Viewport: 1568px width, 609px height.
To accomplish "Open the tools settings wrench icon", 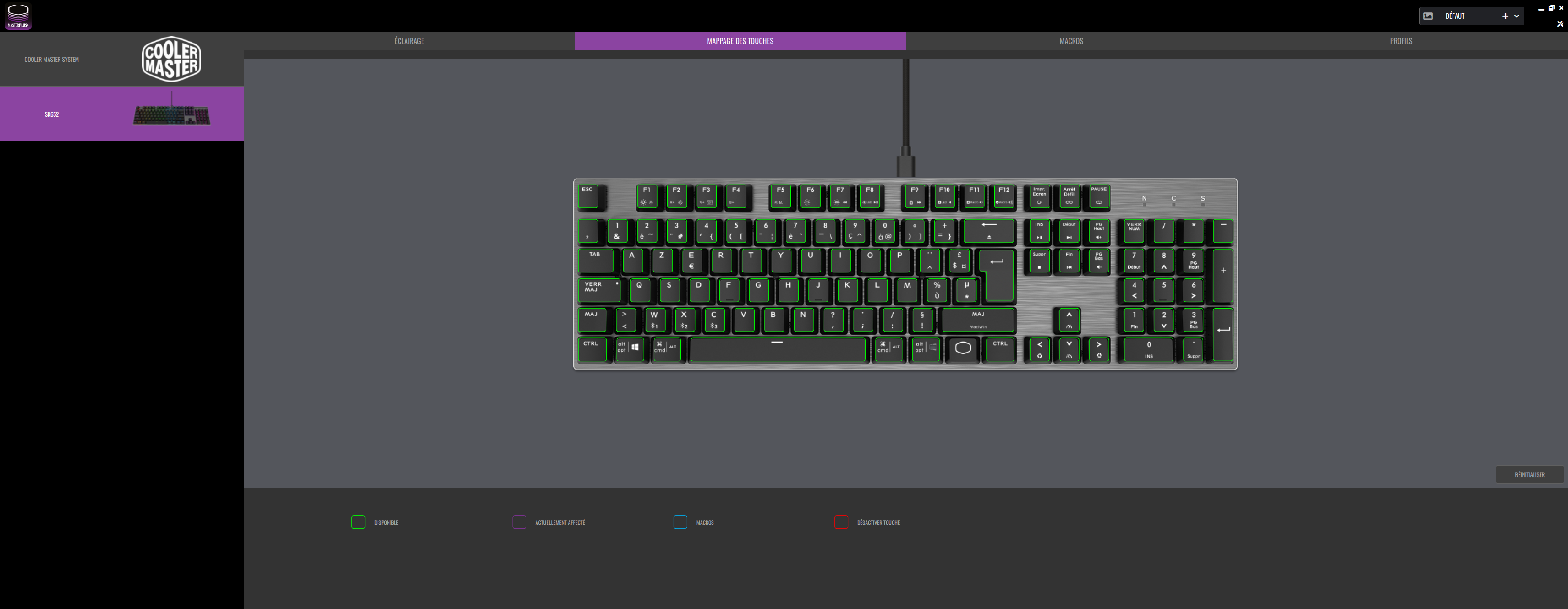I will 1559,24.
